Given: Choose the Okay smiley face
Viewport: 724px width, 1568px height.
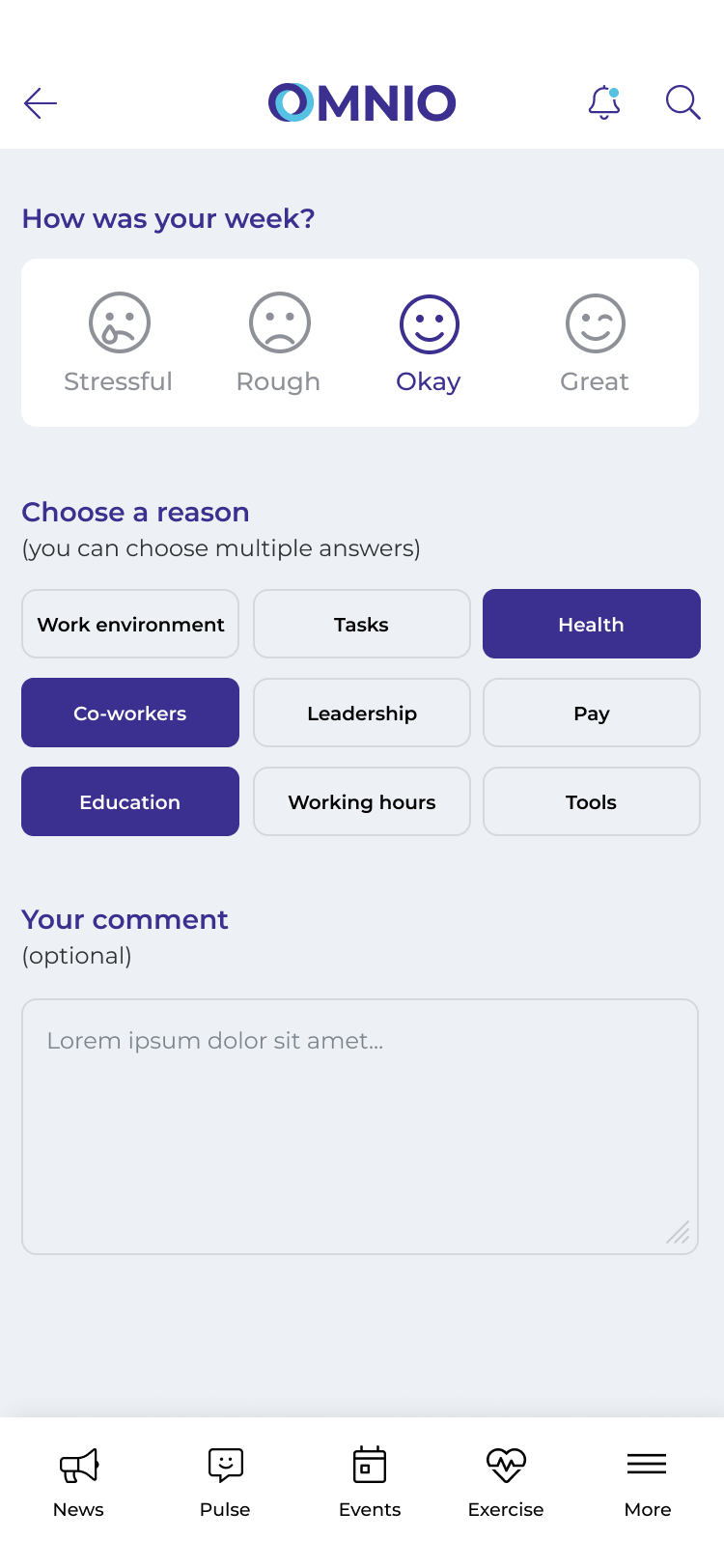Looking at the screenshot, I should pos(429,323).
